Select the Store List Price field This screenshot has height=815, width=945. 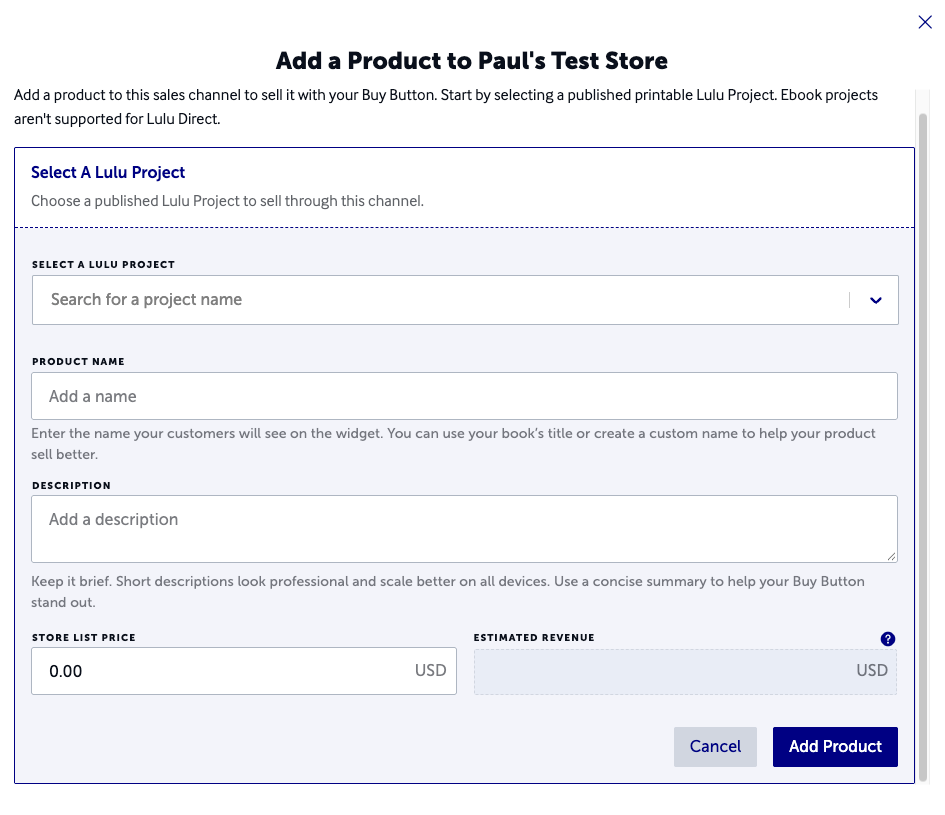[243, 671]
